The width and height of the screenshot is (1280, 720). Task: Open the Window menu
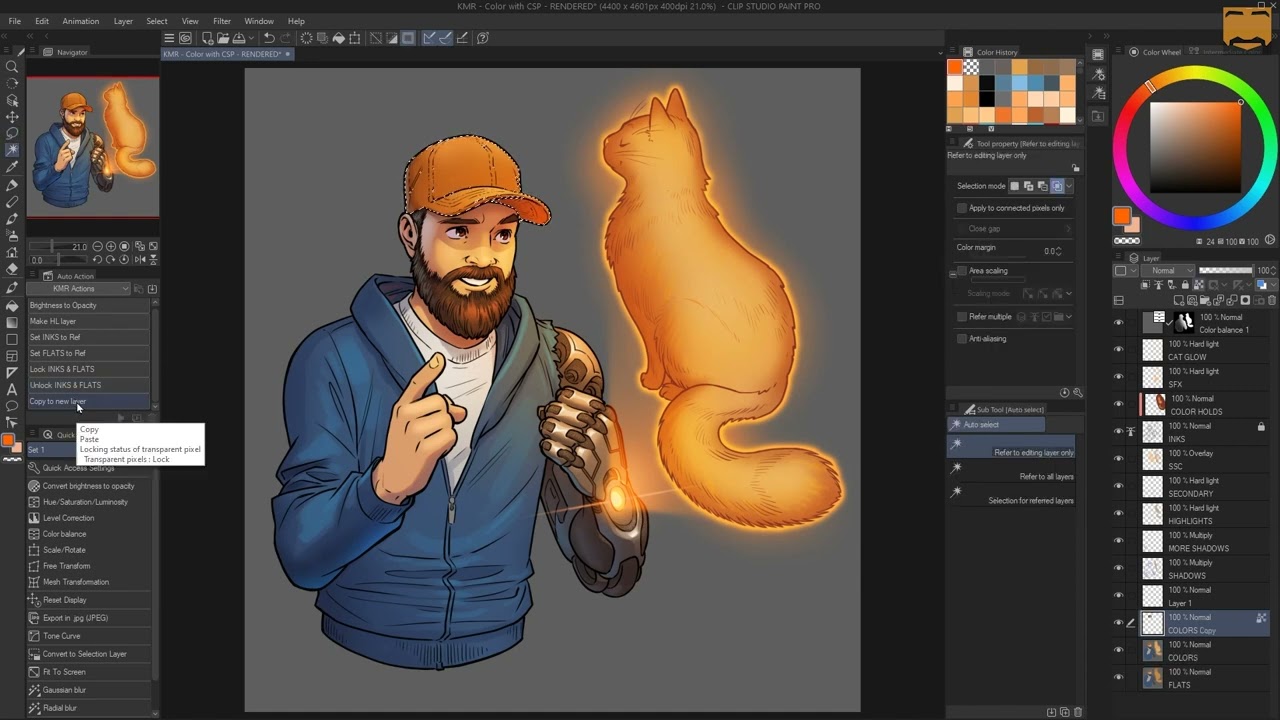click(x=259, y=21)
